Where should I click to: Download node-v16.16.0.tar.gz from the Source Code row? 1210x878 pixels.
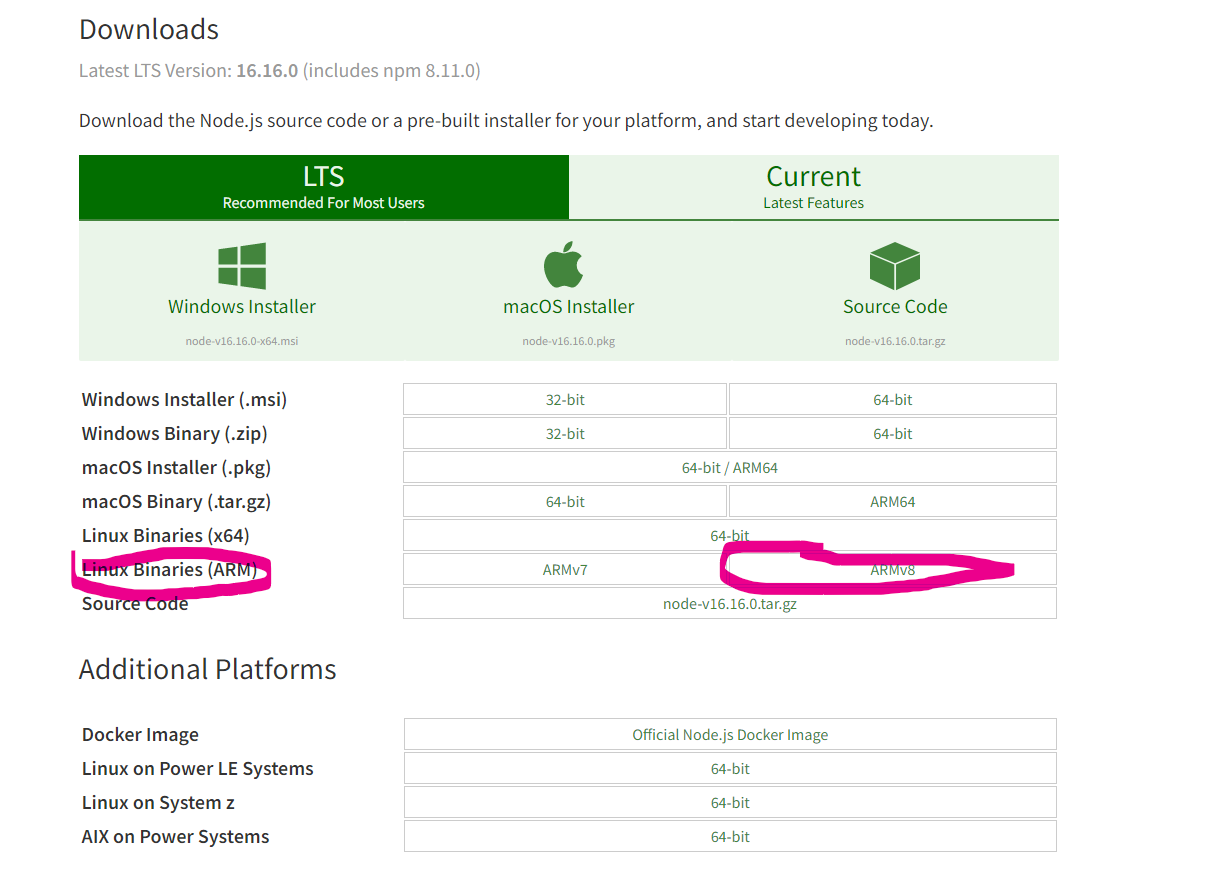(x=730, y=604)
